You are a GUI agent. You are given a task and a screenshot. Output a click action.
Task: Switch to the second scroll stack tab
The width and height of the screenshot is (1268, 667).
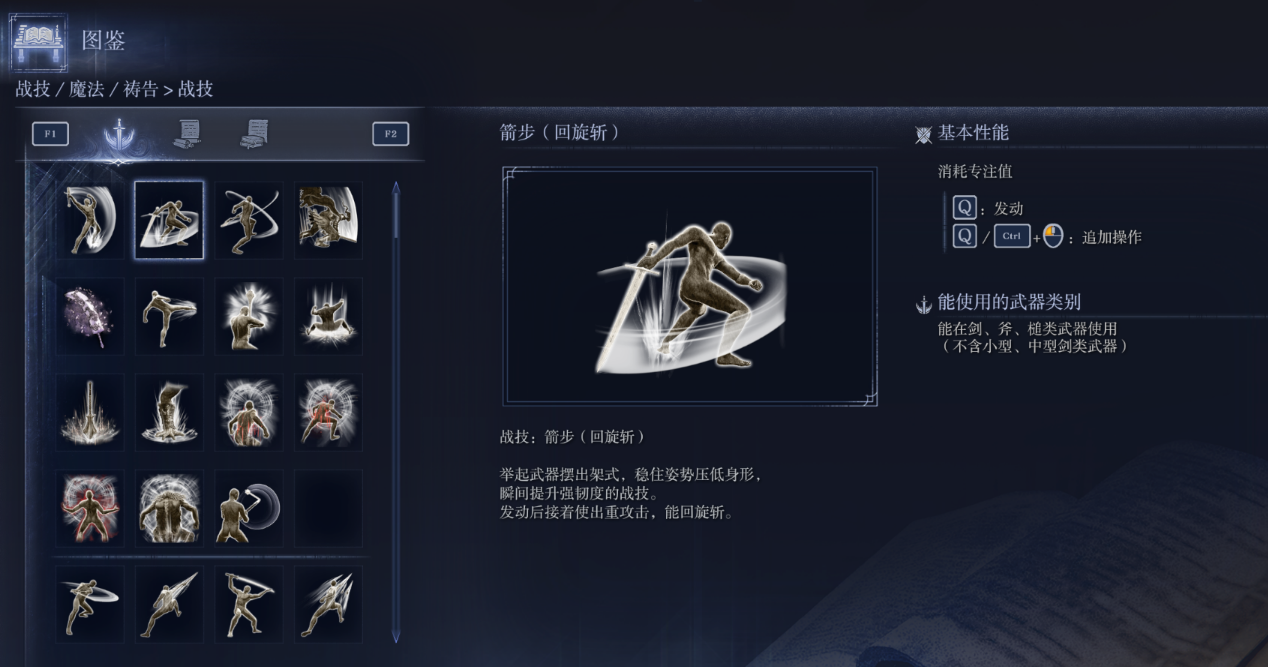coord(256,134)
